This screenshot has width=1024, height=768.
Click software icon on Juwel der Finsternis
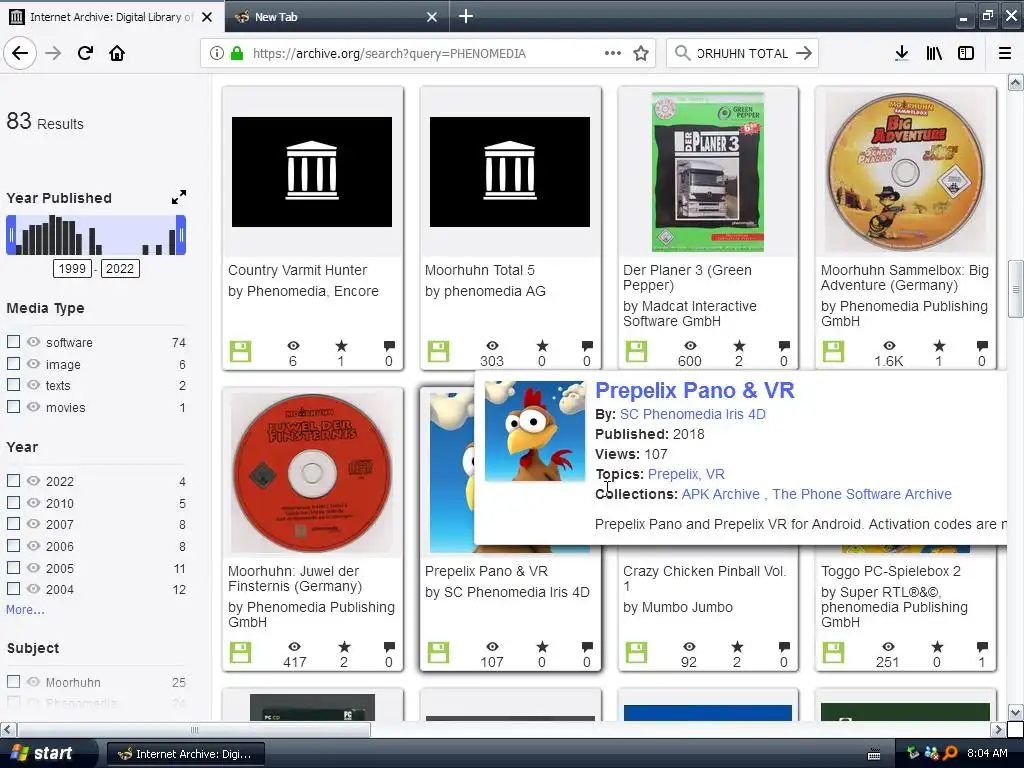pos(240,652)
